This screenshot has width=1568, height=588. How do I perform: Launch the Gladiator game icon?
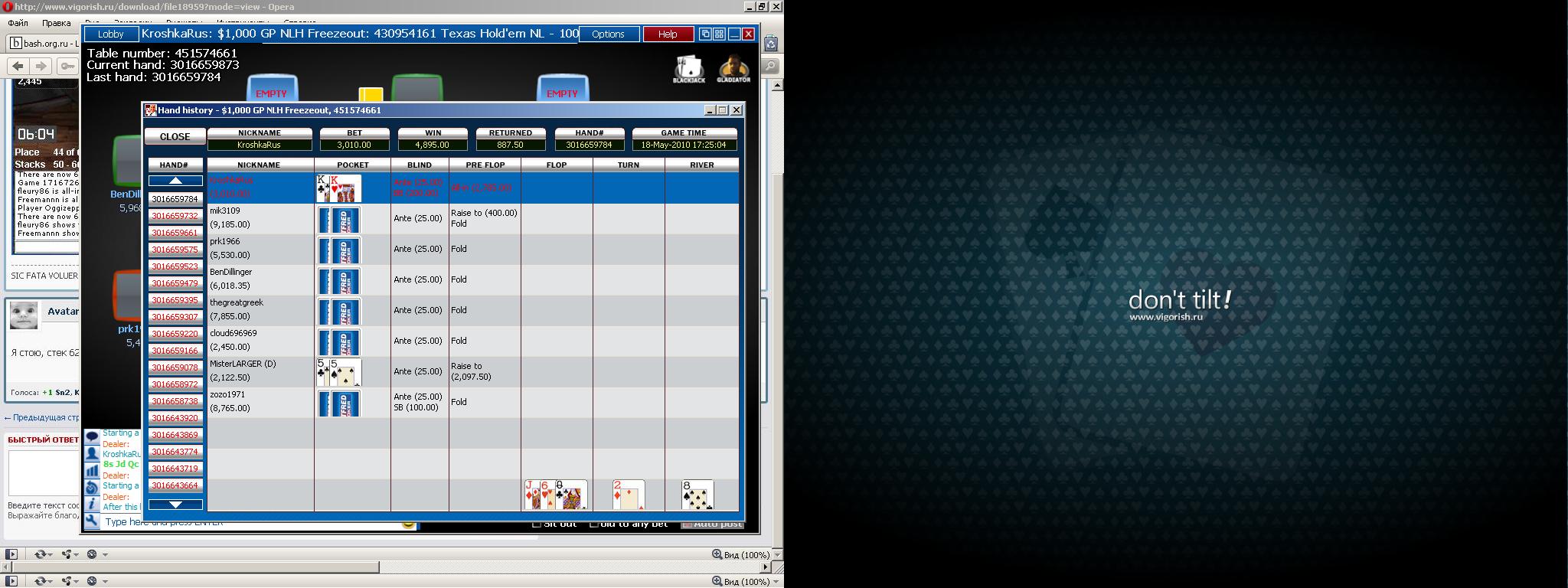pyautogui.click(x=733, y=67)
